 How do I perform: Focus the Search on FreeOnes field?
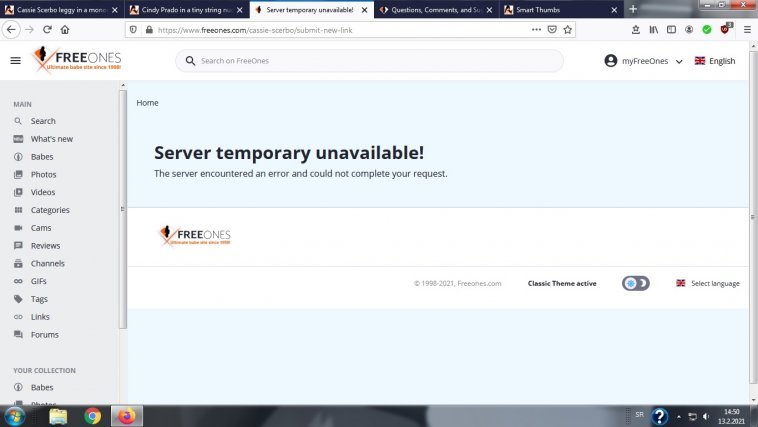[369, 61]
